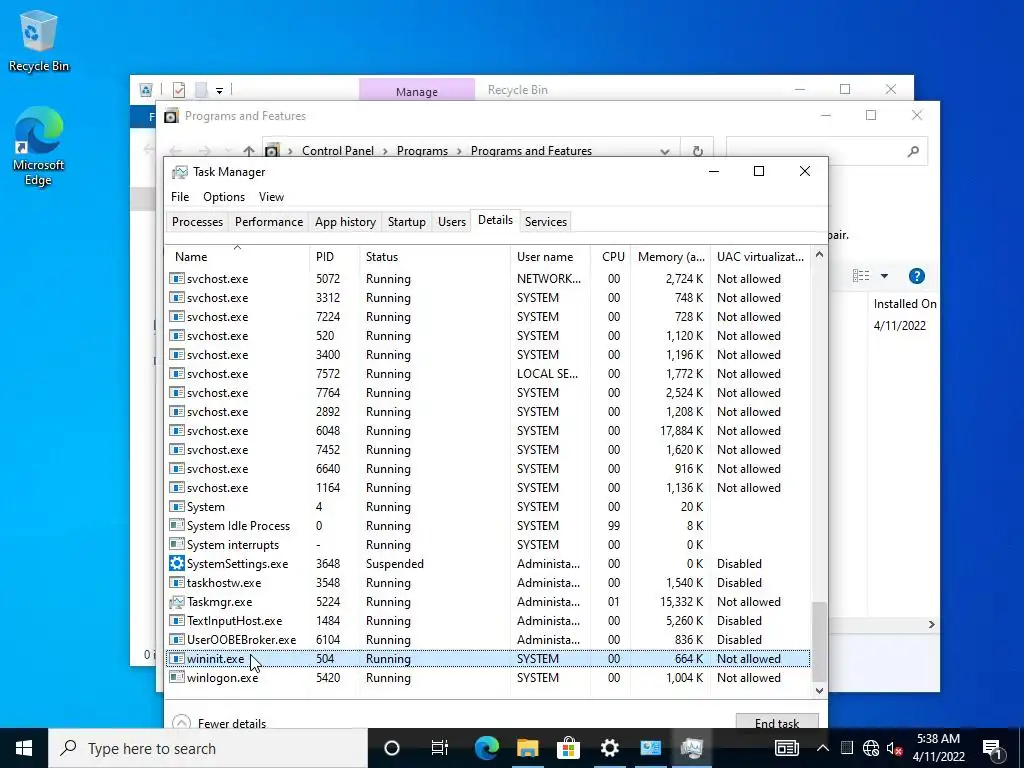The image size is (1024, 768).
Task: Expand the chevron after Control Panel breadcrumb
Action: pos(385,152)
